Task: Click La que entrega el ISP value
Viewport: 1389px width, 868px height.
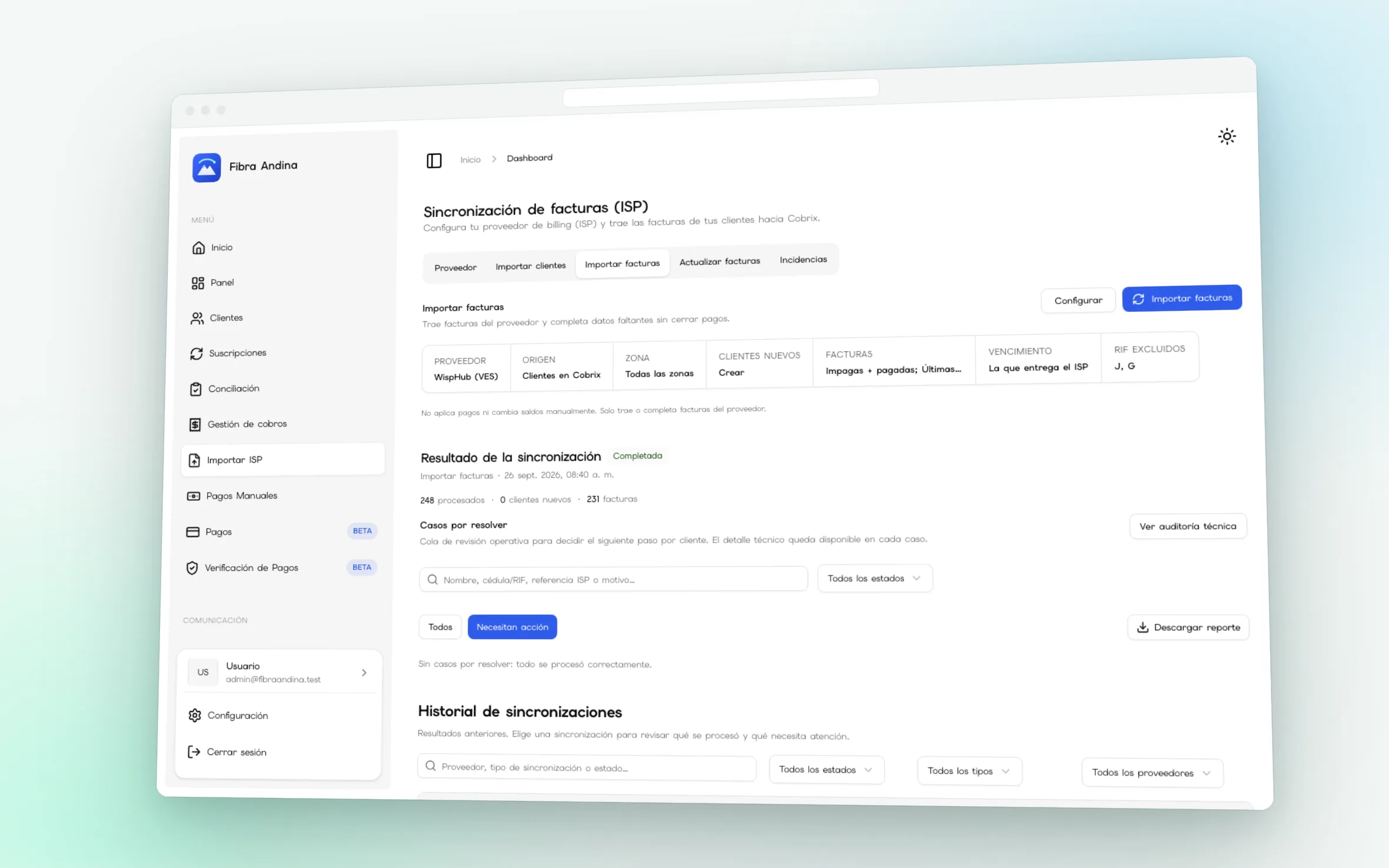Action: [x=1038, y=367]
